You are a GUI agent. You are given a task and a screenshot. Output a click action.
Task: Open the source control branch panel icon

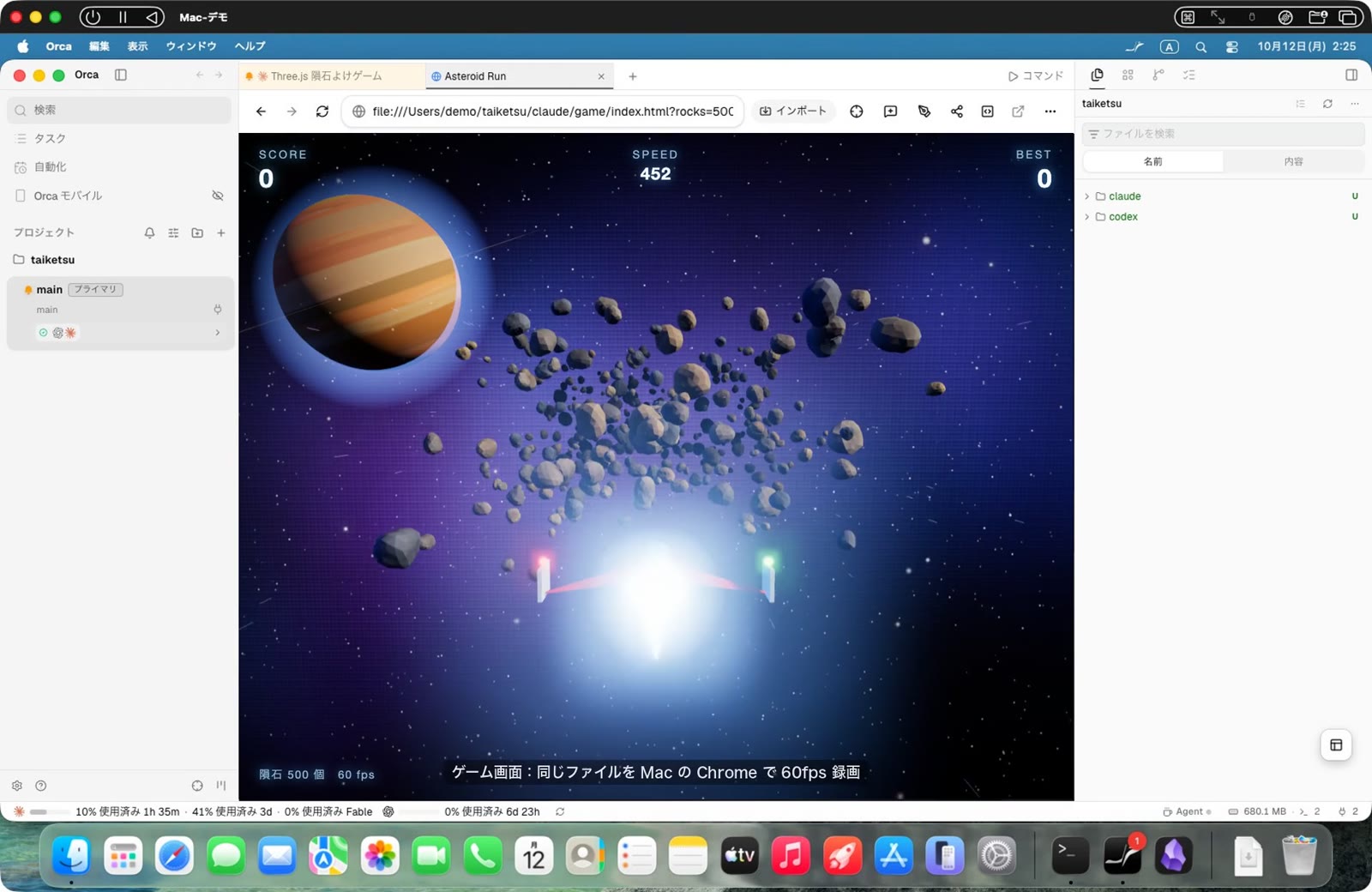click(1158, 75)
